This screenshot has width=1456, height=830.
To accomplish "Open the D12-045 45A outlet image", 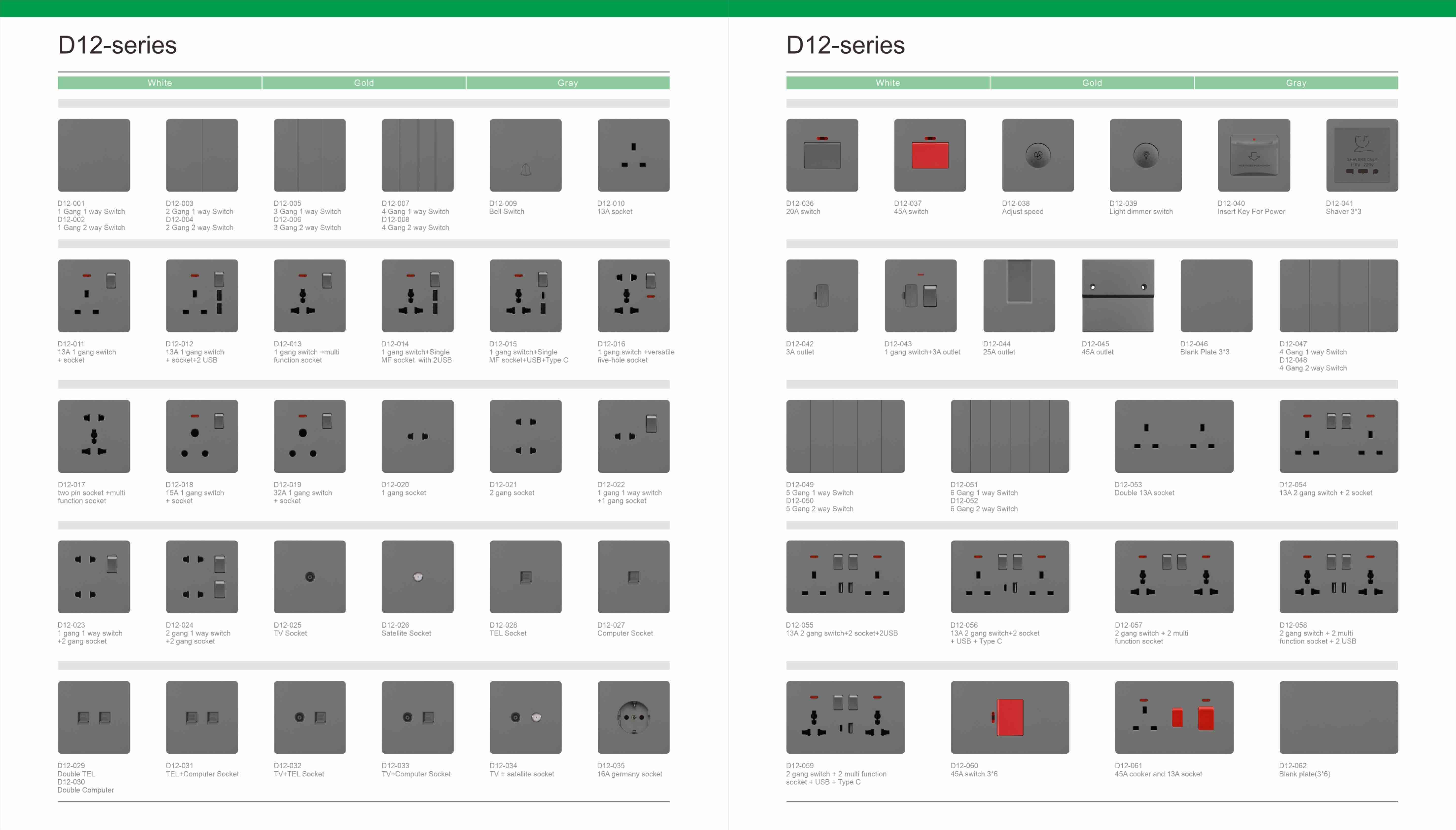I will pos(1118,296).
